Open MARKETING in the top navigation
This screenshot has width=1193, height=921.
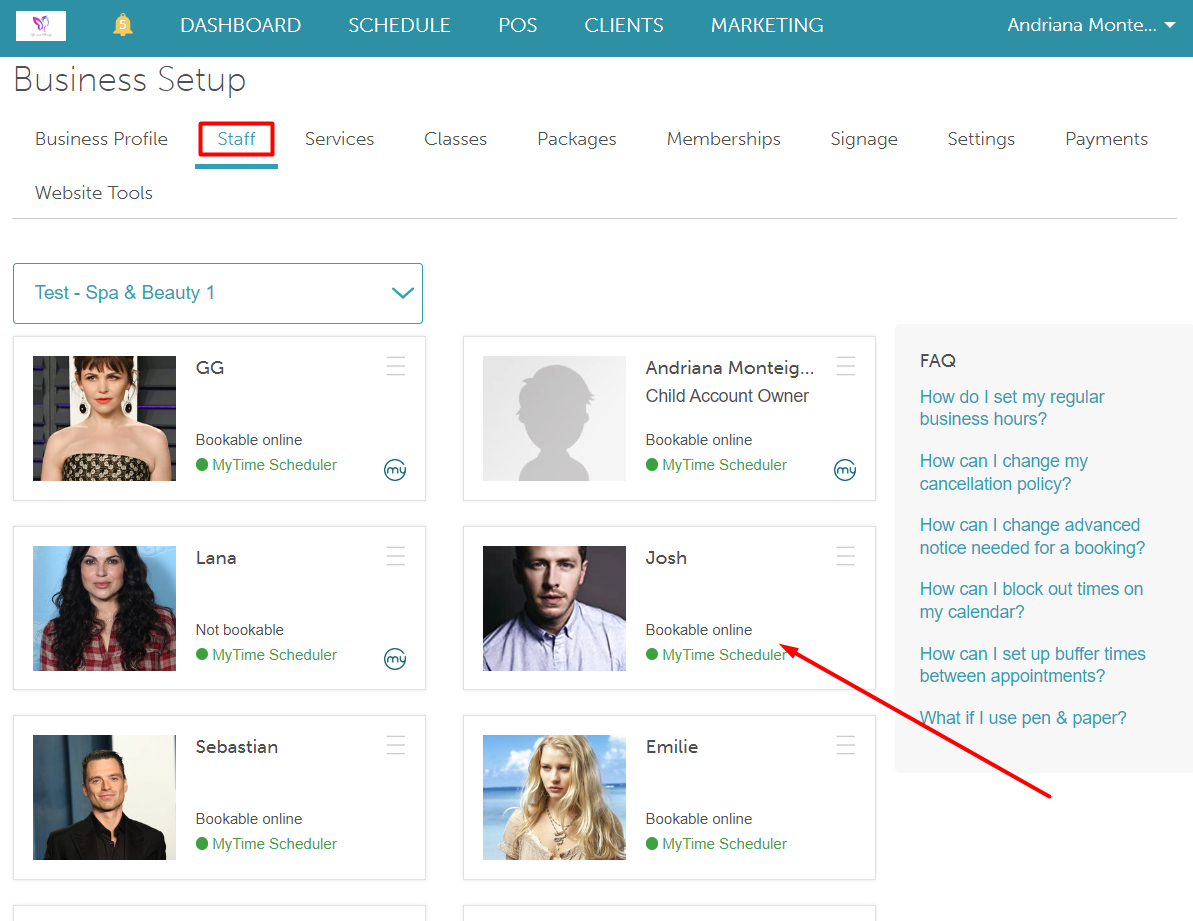pos(767,25)
